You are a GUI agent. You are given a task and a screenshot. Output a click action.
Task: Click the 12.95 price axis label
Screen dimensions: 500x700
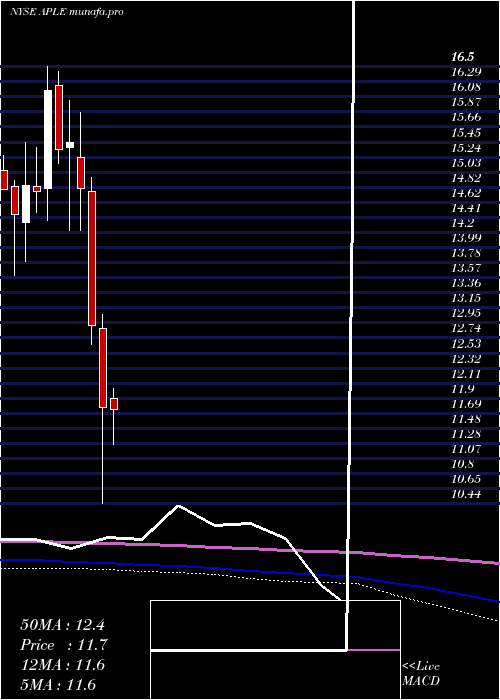click(x=466, y=313)
